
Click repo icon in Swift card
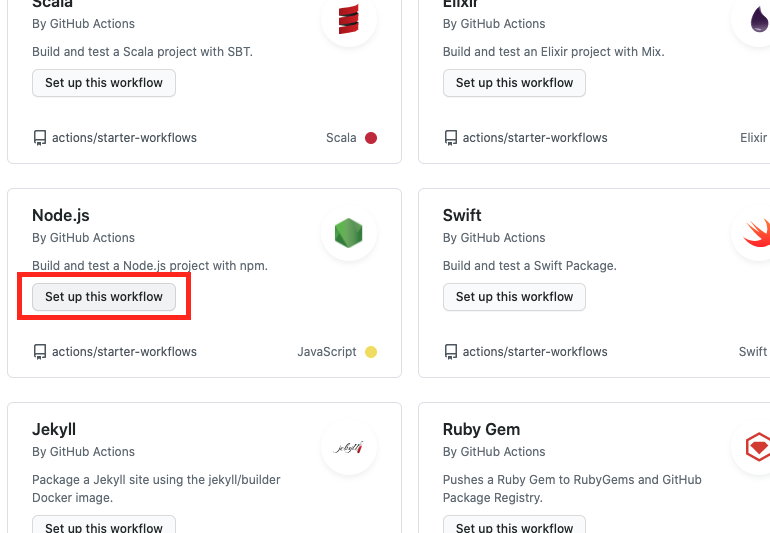click(x=451, y=352)
